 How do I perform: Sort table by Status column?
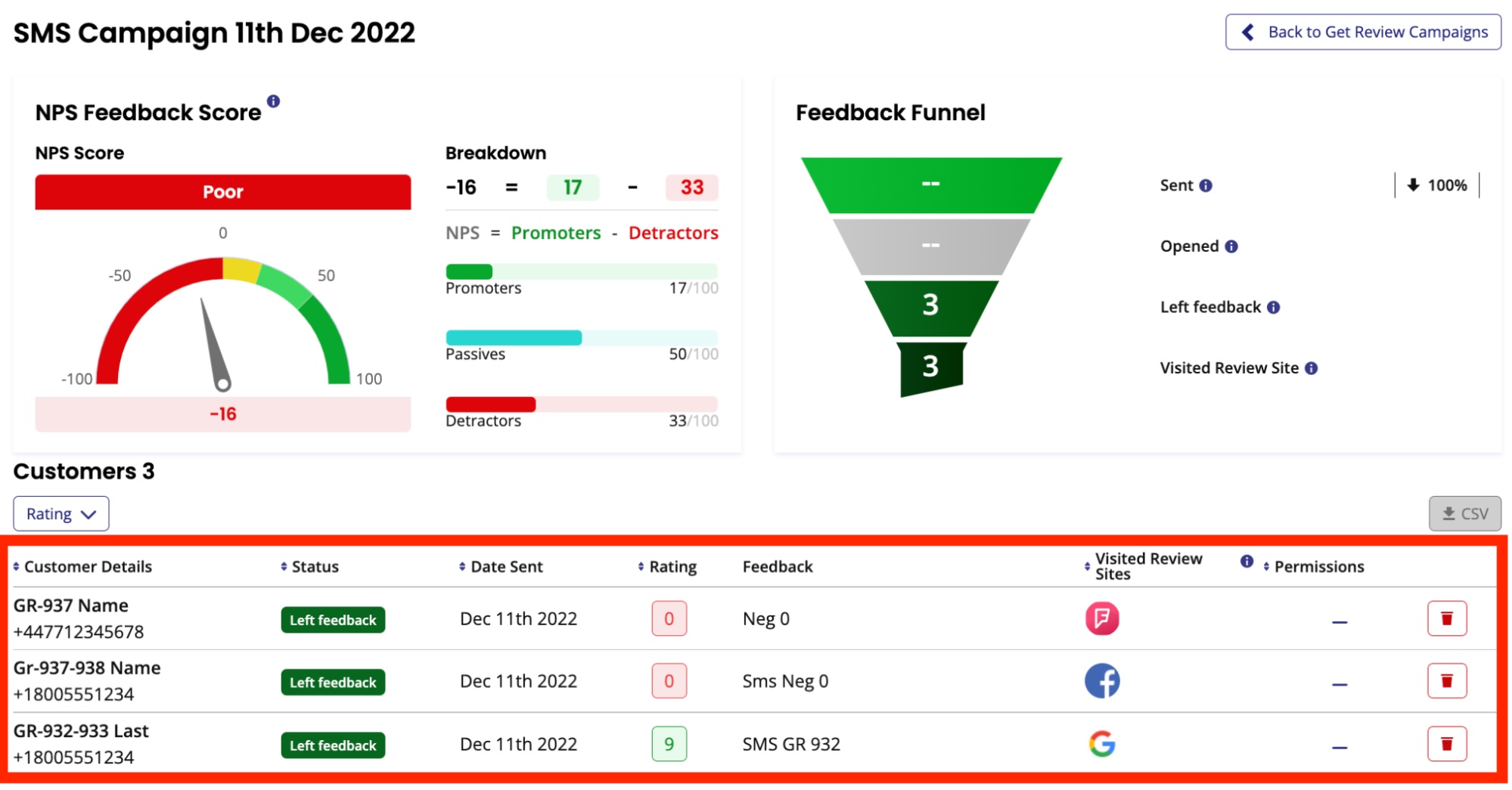[x=309, y=567]
